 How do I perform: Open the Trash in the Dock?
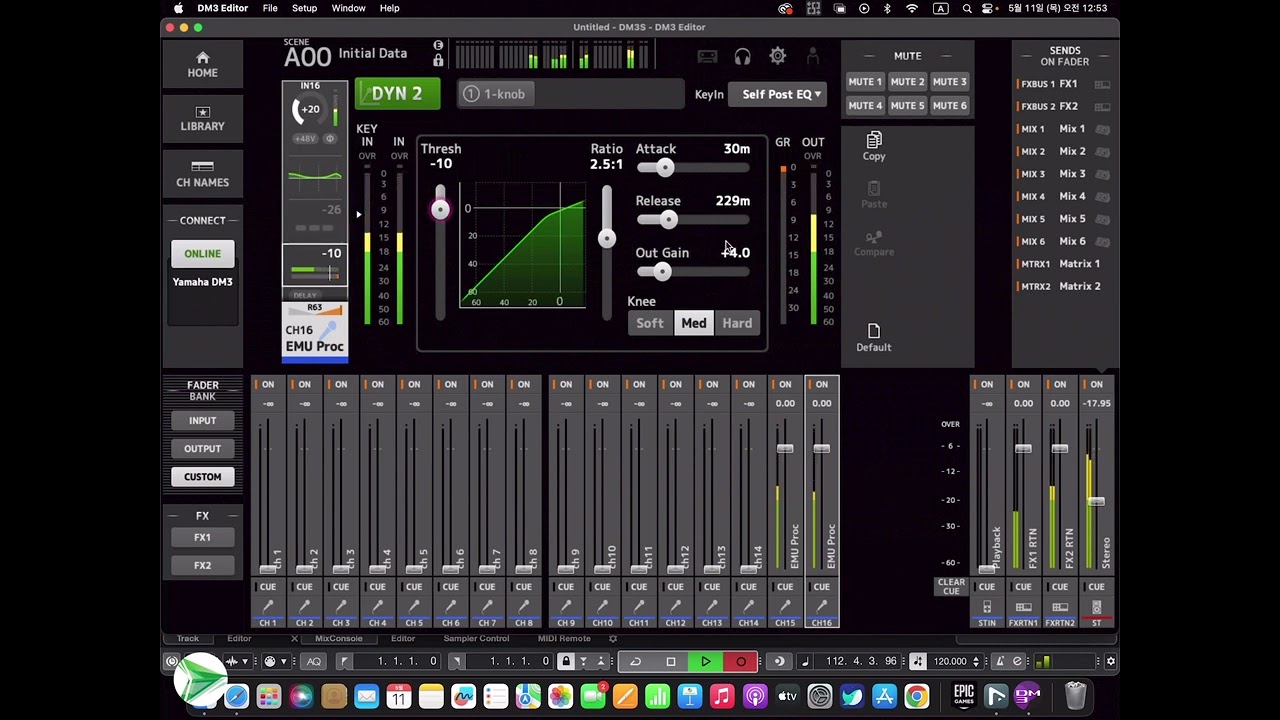1075,696
